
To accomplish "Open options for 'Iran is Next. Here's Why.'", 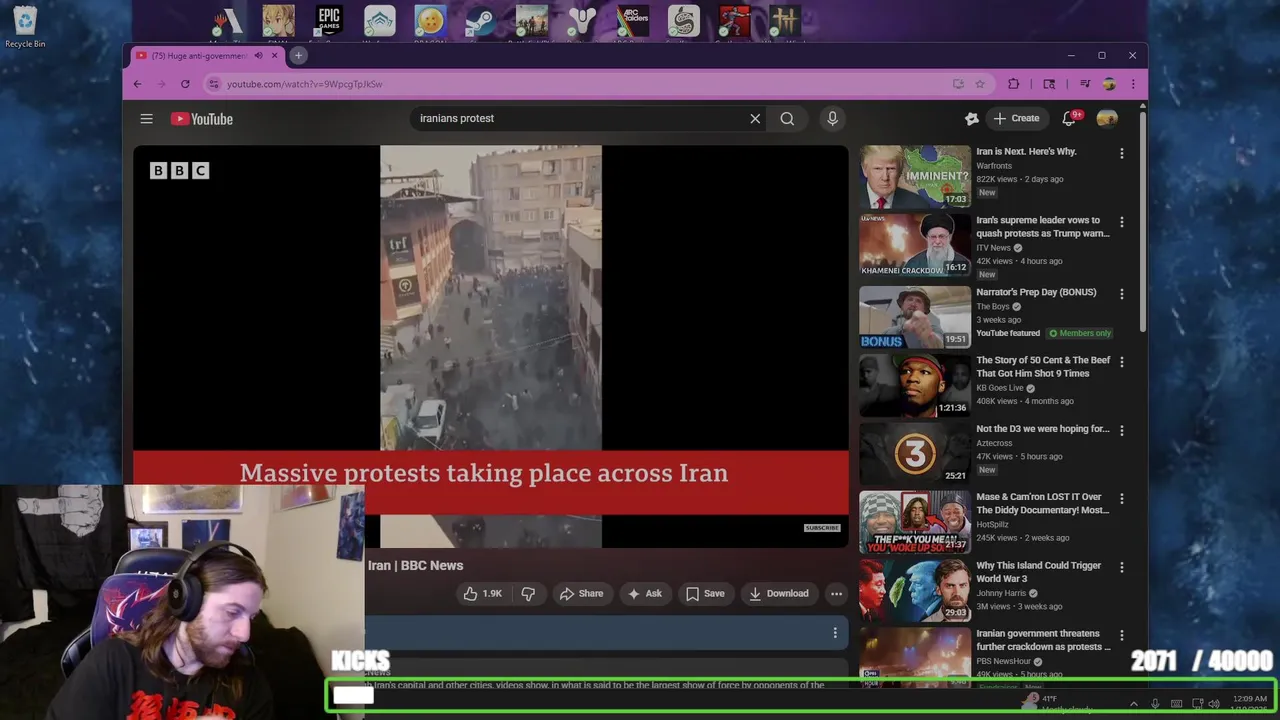I will (x=1121, y=153).
